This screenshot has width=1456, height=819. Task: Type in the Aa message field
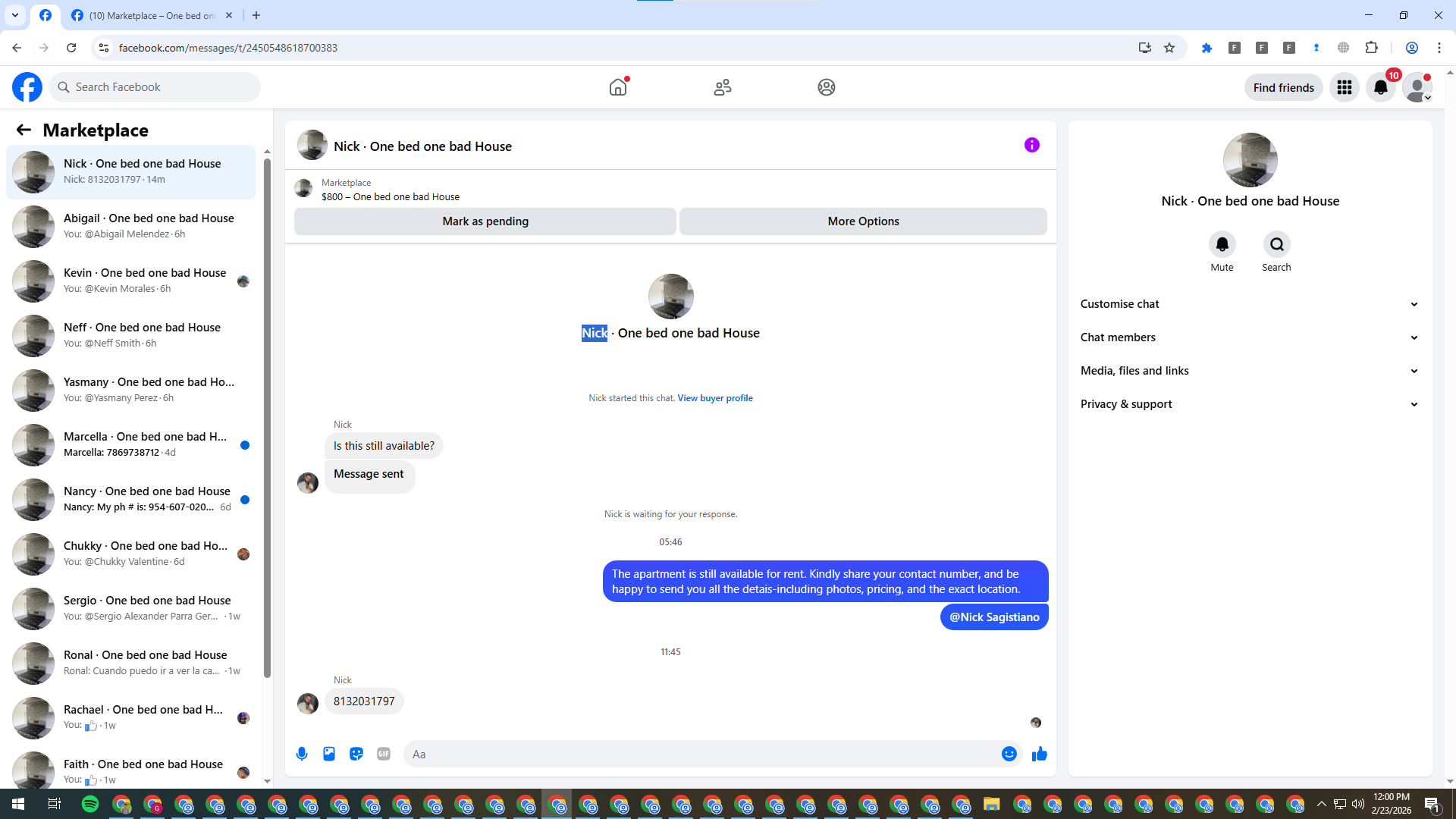tap(698, 754)
